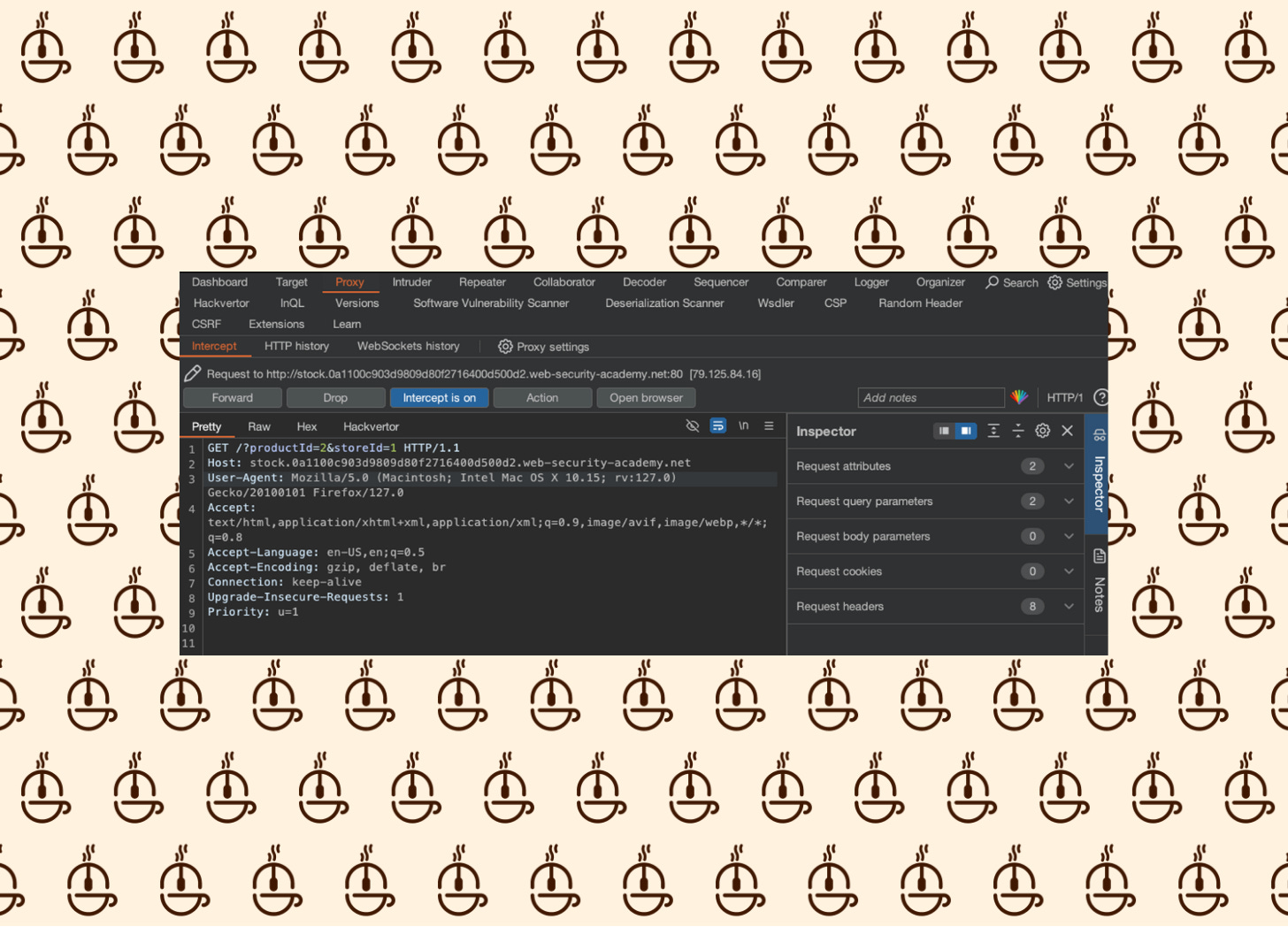Open the WebSockets history sub-tab
Screen dimensions: 1288x927
click(408, 347)
